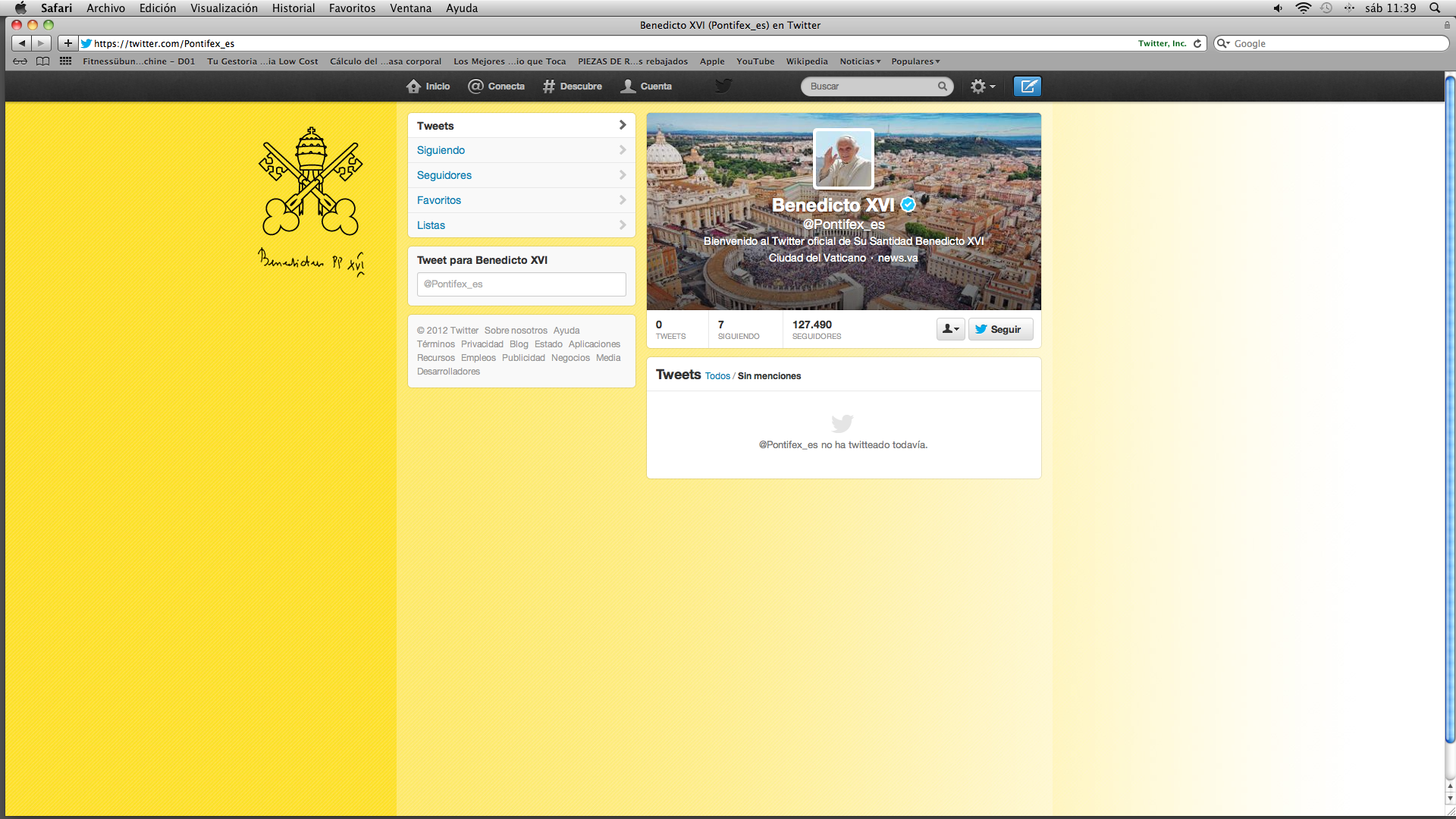Open the Archivo menu
This screenshot has width=1456, height=819.
tap(105, 8)
